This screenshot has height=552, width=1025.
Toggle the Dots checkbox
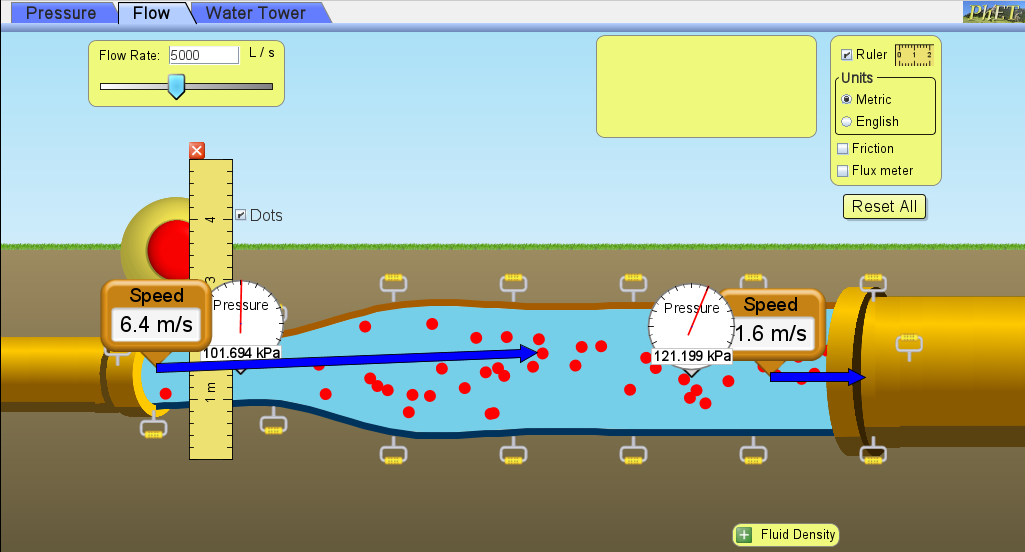[x=241, y=215]
